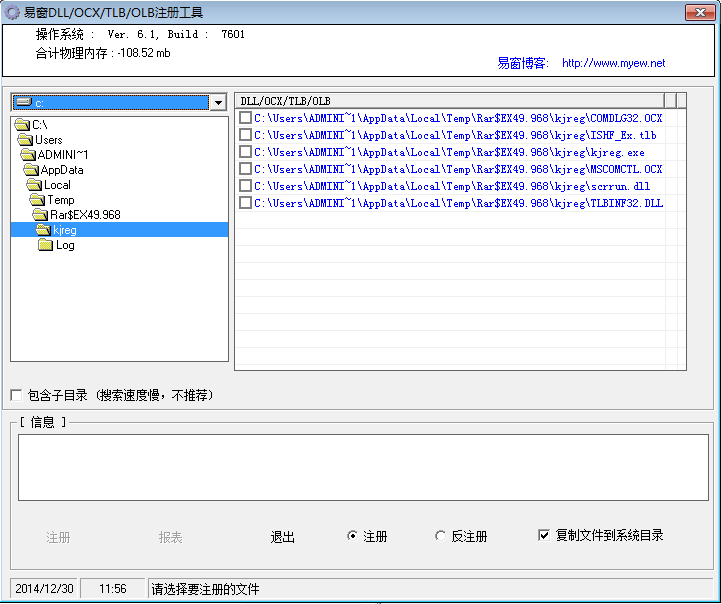Screen dimensions: 721x604
Task: Select the 注册 radio button
Action: (x=352, y=536)
